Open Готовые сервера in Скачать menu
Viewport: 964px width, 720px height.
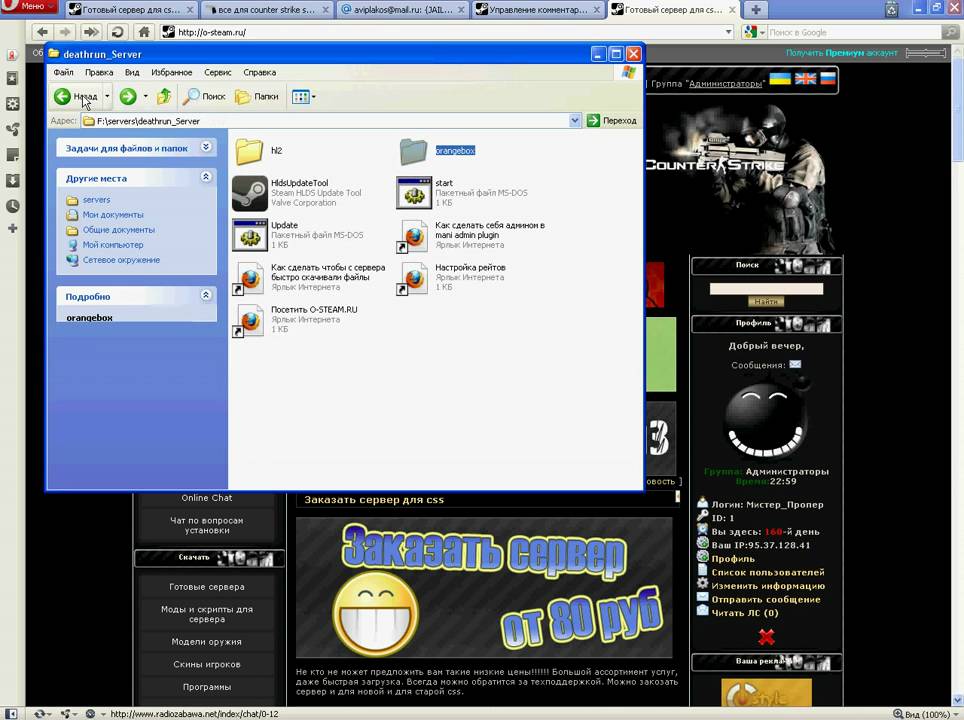(x=207, y=587)
